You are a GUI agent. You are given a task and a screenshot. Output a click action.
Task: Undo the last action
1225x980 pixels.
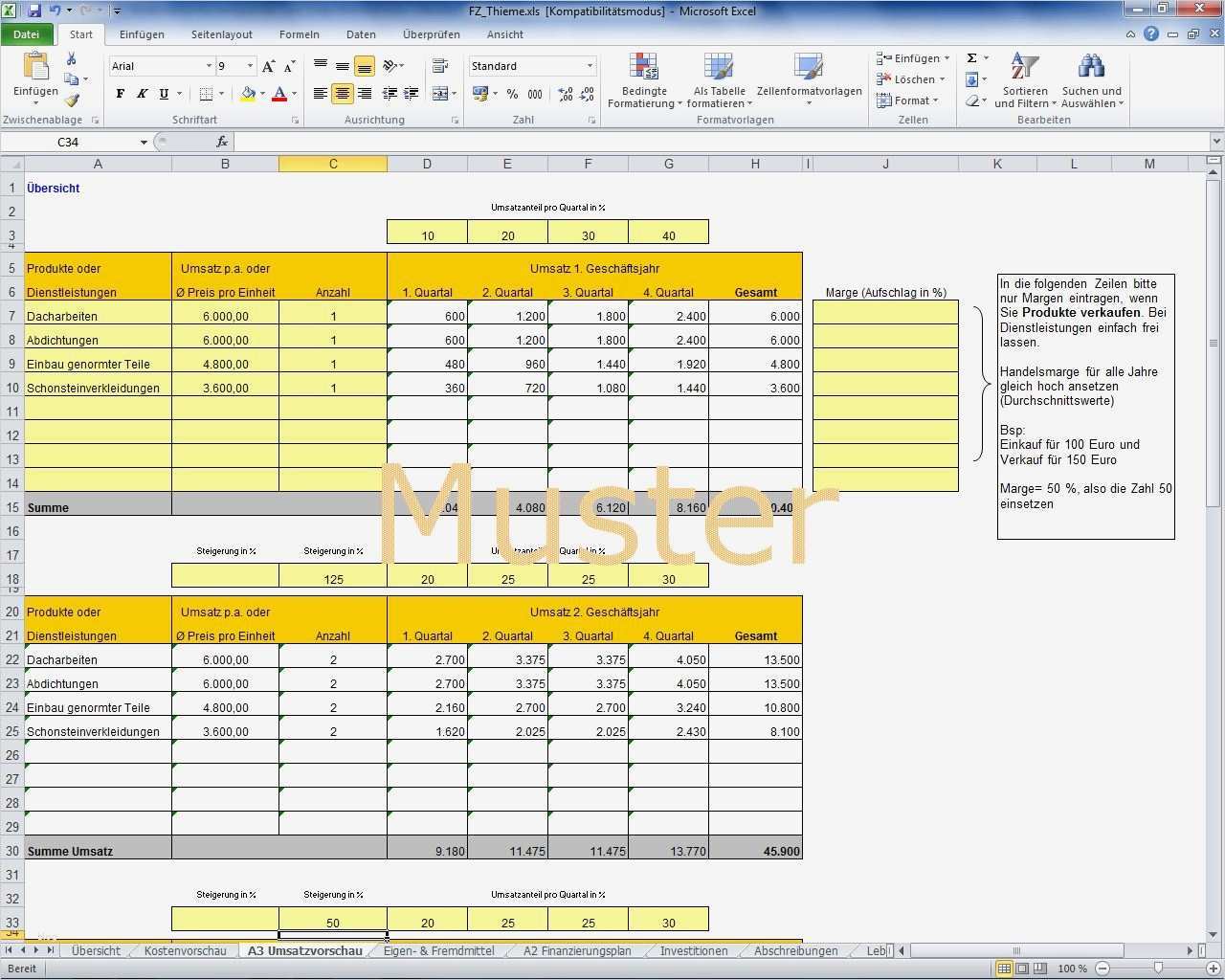click(x=55, y=11)
